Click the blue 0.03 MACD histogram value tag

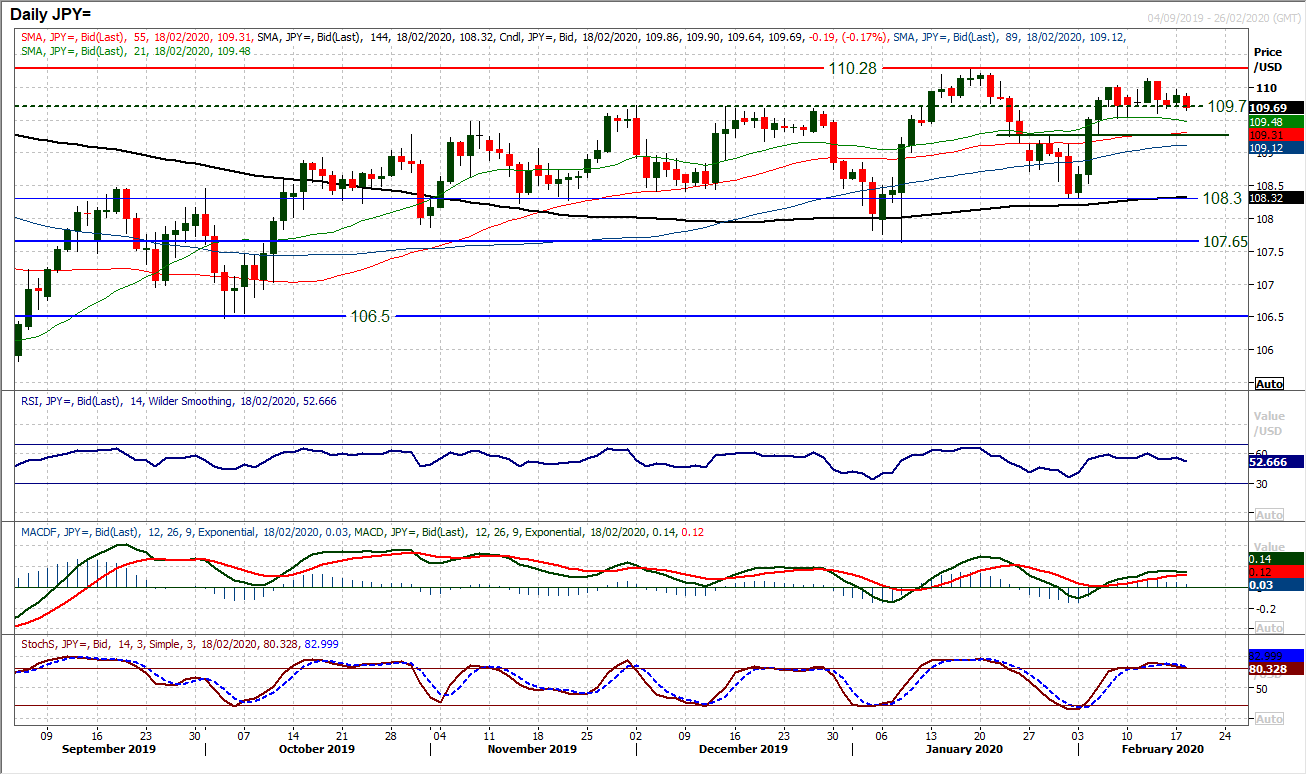click(1277, 584)
